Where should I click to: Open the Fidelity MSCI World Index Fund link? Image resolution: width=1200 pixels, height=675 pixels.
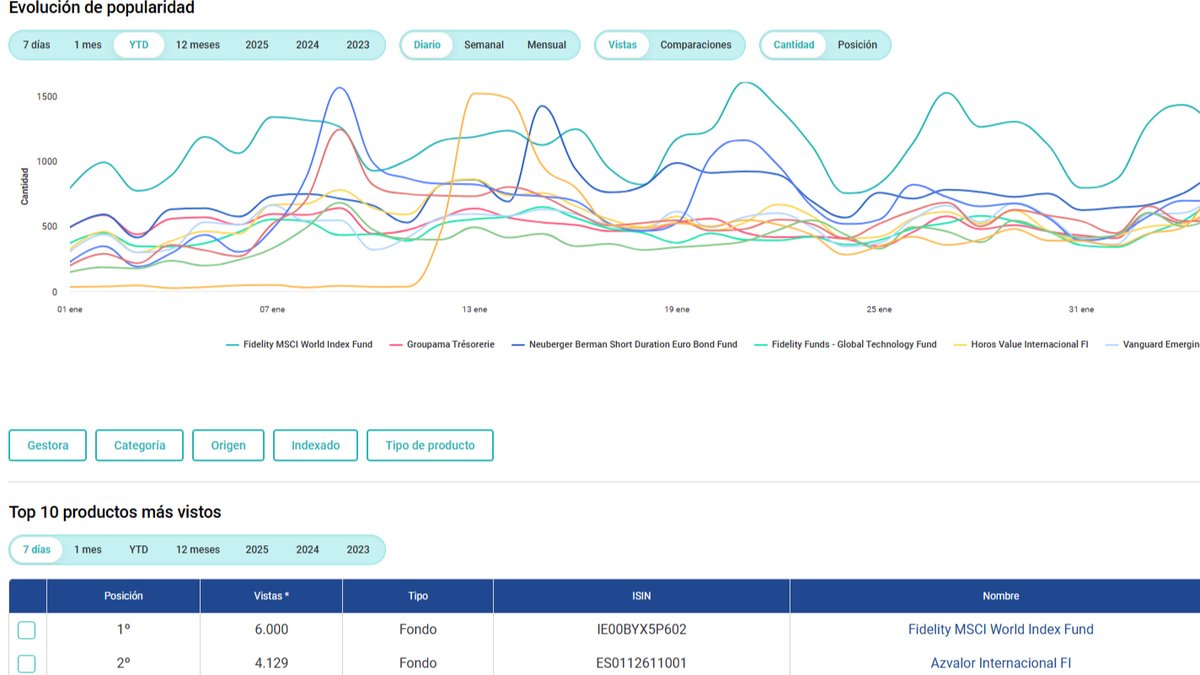point(1001,630)
